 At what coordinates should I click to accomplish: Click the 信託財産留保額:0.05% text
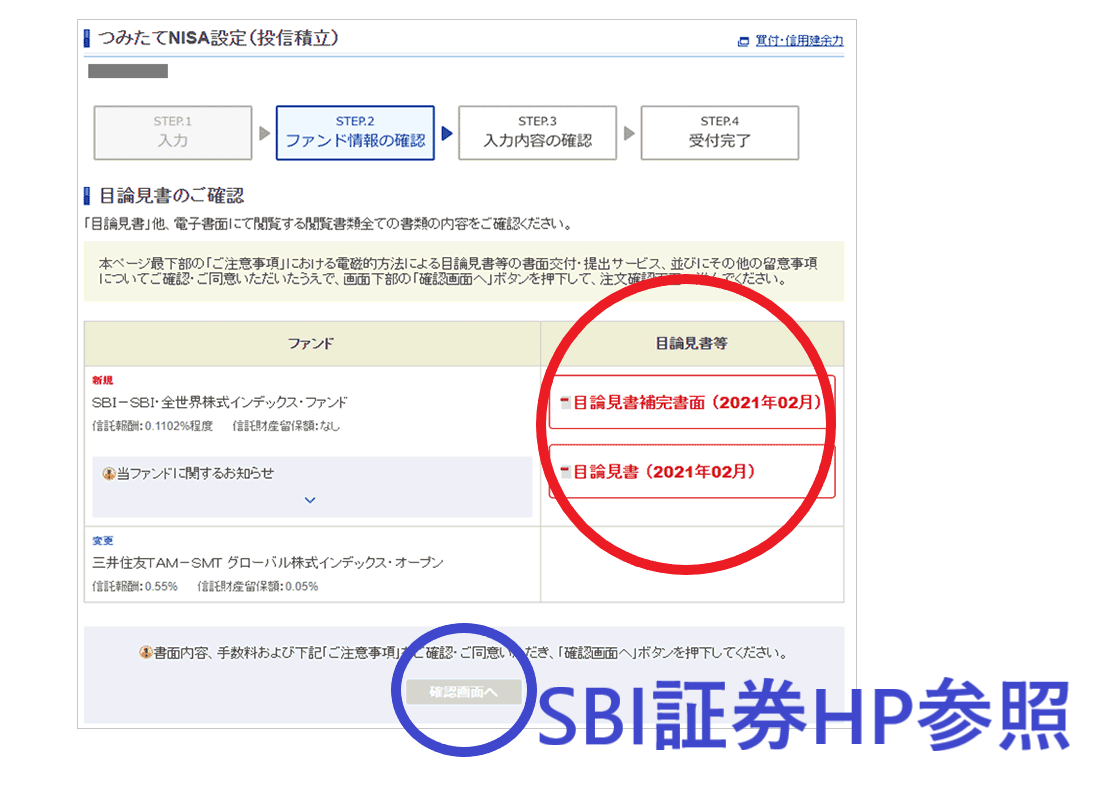[x=258, y=587]
